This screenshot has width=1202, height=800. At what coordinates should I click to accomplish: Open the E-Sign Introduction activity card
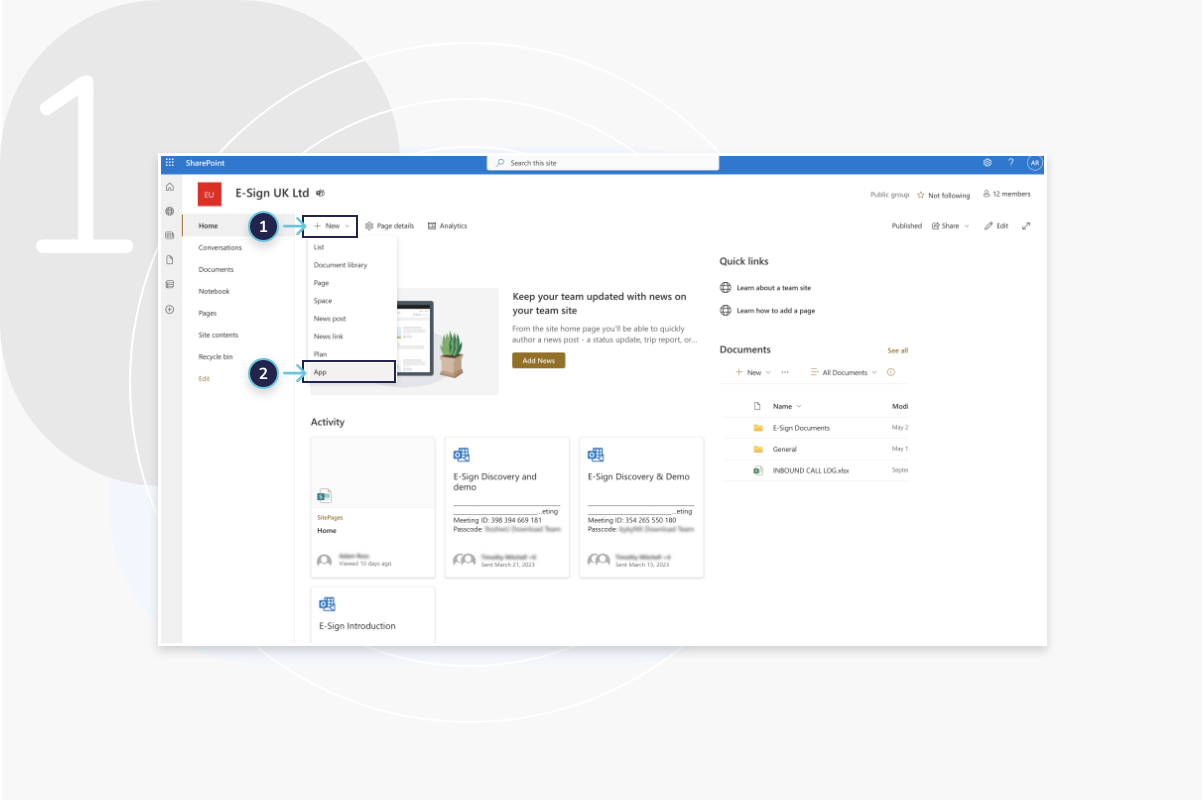[x=373, y=614]
